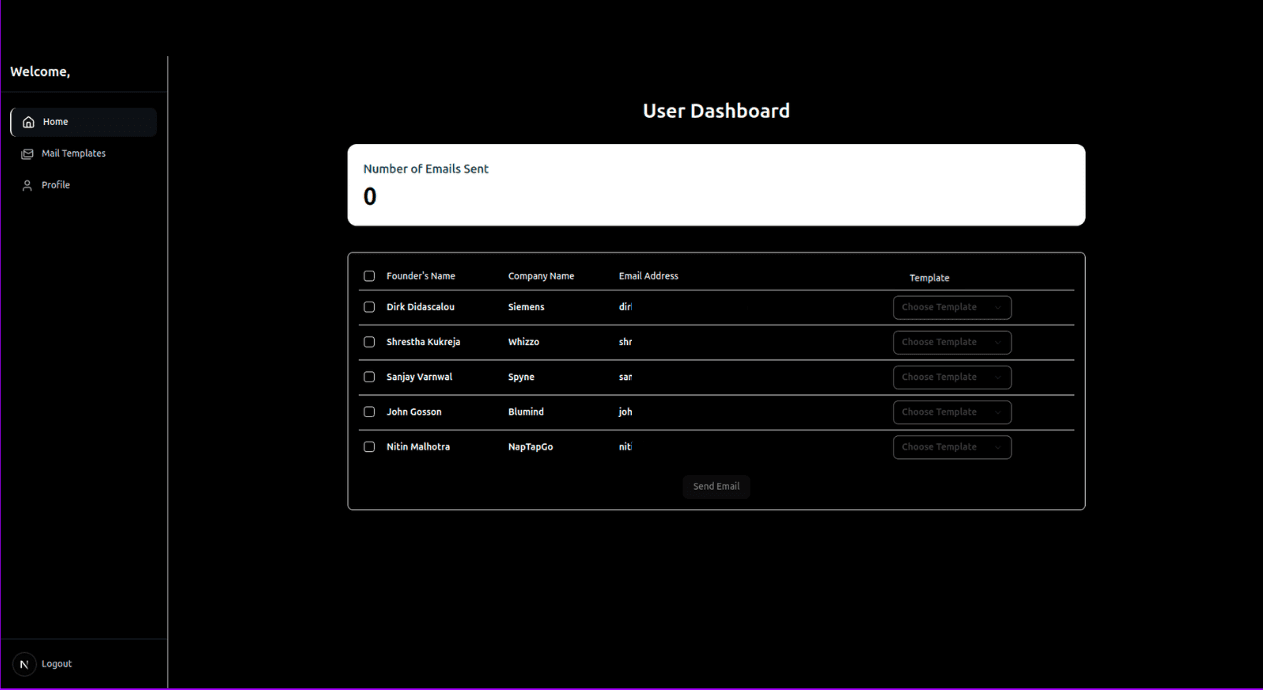The width and height of the screenshot is (1263, 690).
Task: Click the Company Name column header
Action: pos(541,276)
